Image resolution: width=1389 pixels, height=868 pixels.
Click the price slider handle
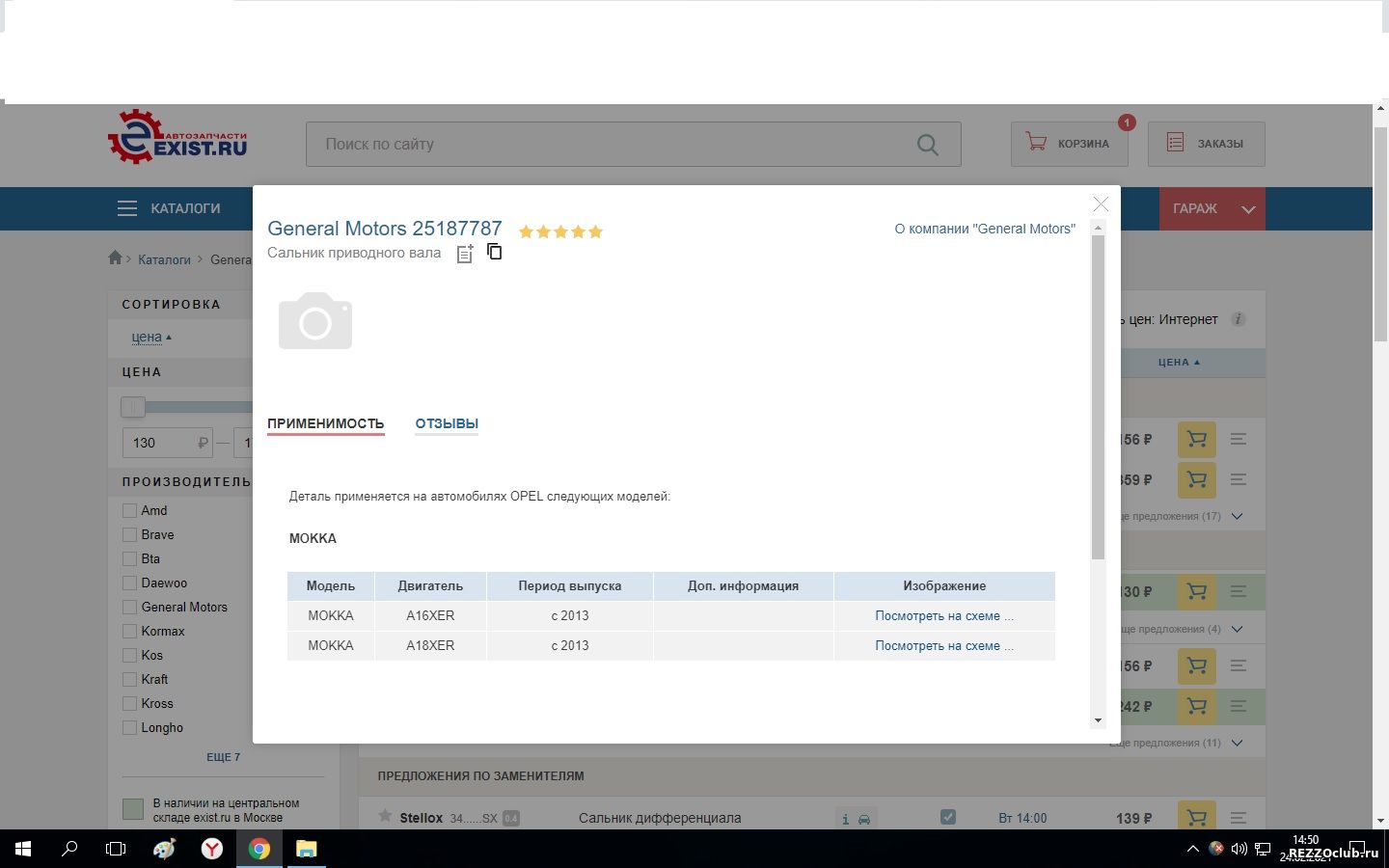[x=133, y=407]
